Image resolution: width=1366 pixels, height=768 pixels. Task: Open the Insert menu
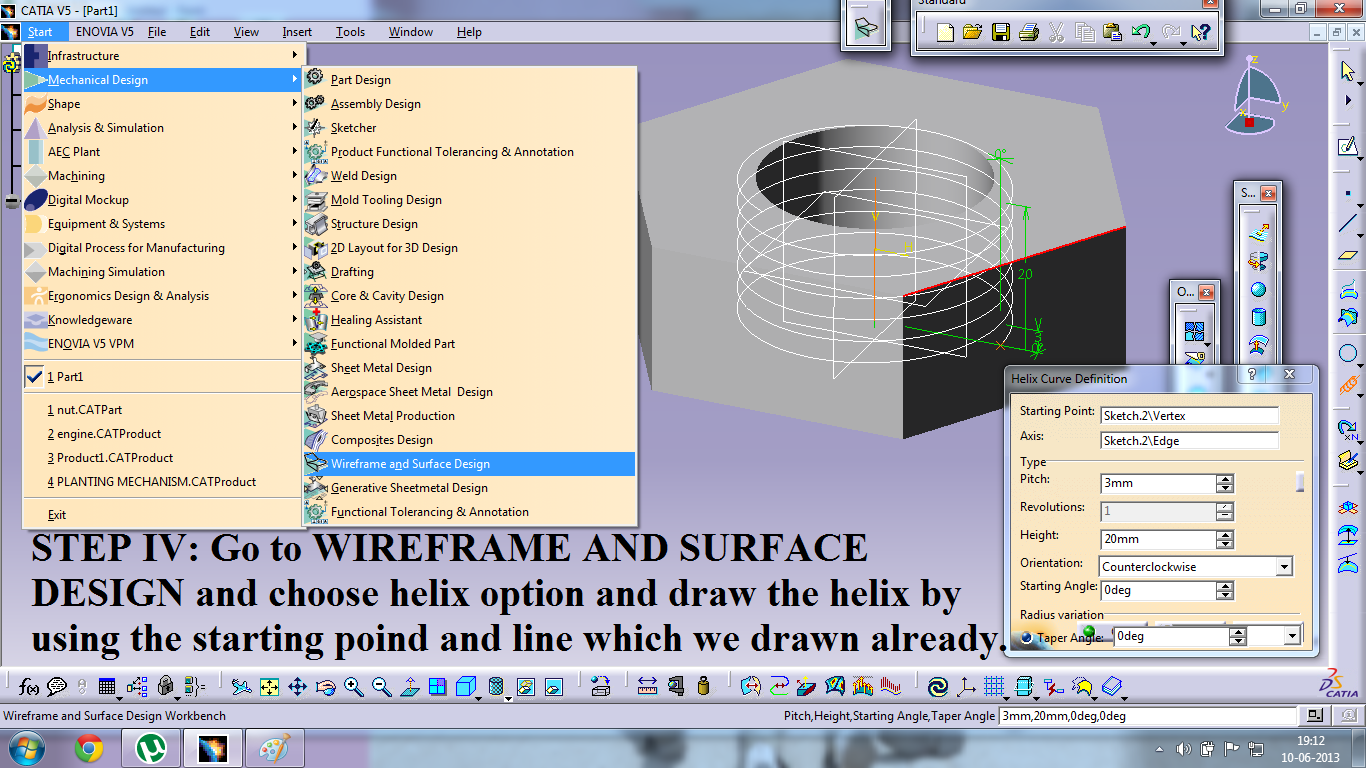point(297,32)
